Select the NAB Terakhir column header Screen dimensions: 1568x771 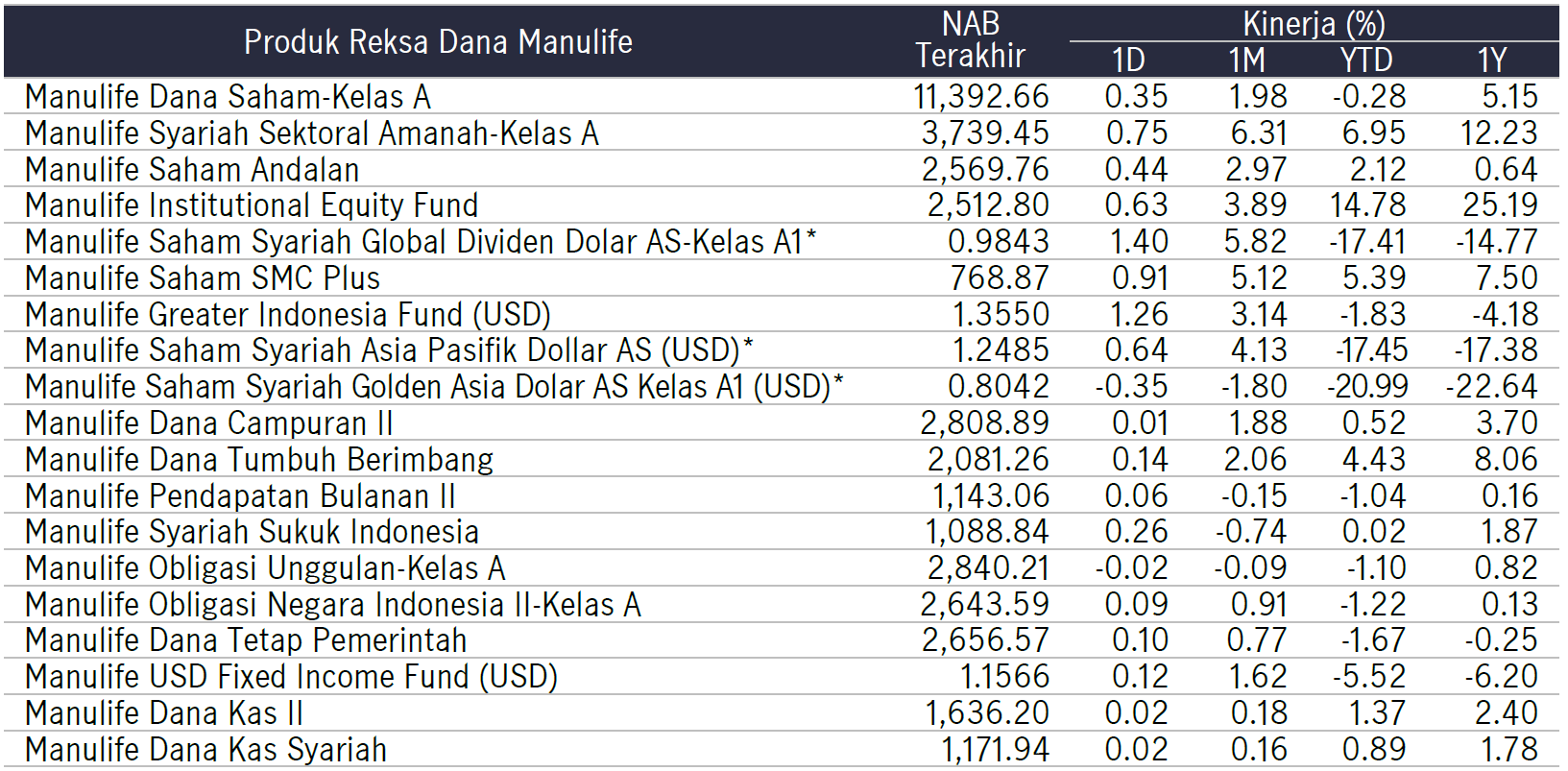[971, 39]
